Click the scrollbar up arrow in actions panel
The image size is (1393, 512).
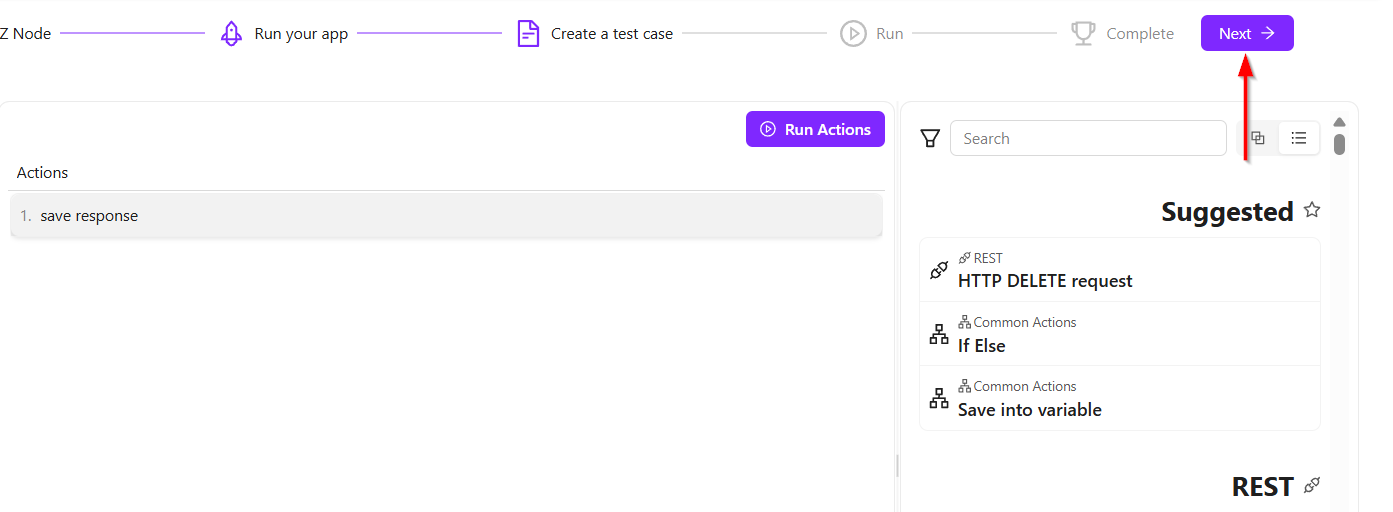point(1339,122)
